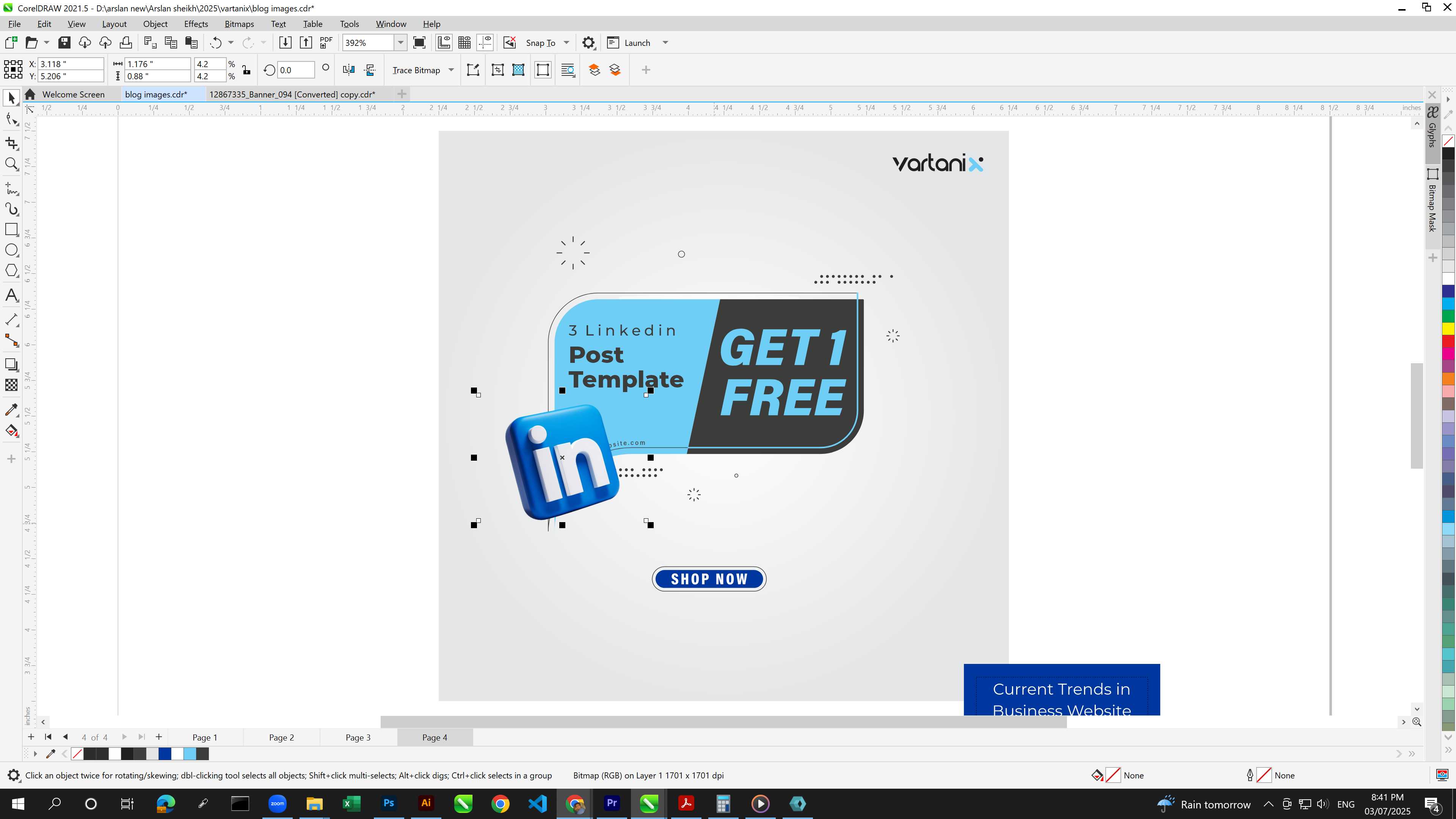1456x819 pixels.
Task: Open the Windows Start menu
Action: [17, 803]
